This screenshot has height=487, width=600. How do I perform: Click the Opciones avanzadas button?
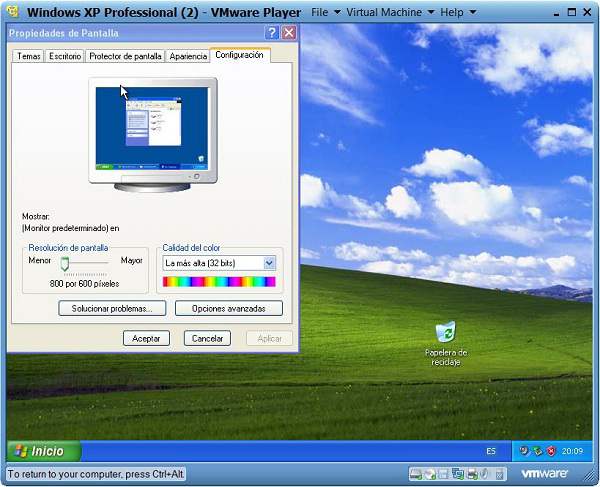point(229,308)
